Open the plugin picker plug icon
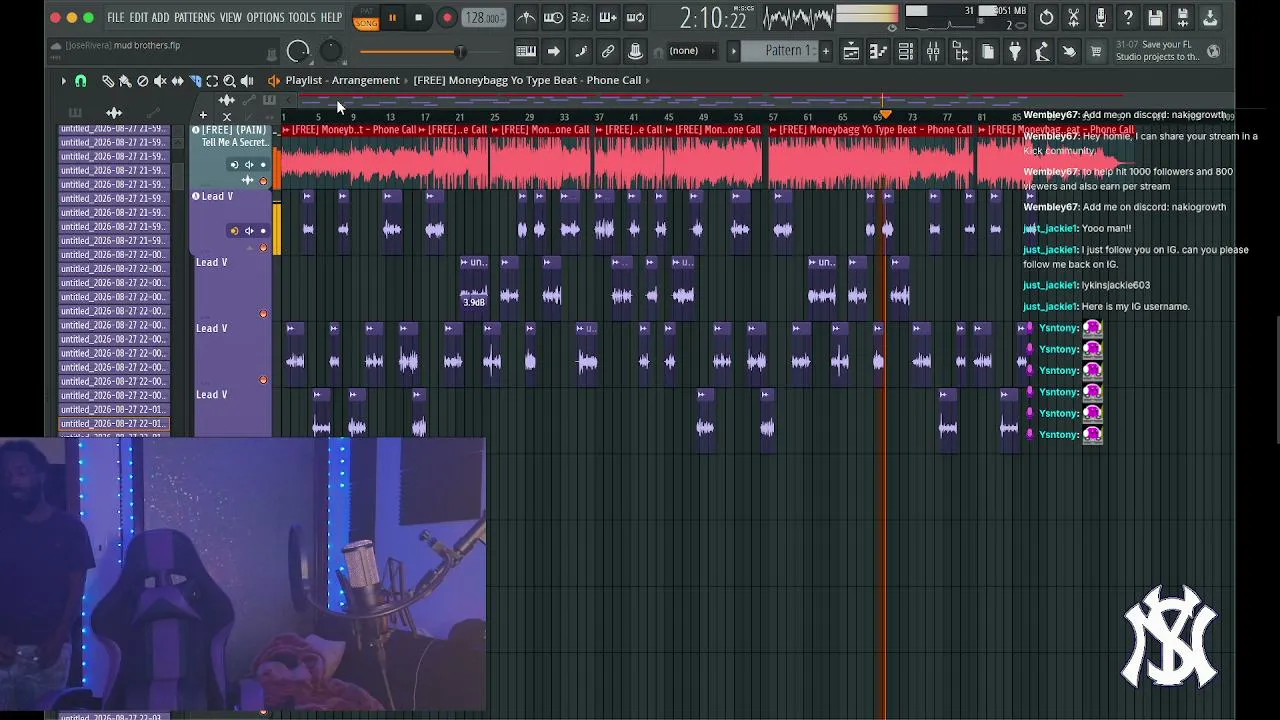The width and height of the screenshot is (1280, 720). point(1015,52)
